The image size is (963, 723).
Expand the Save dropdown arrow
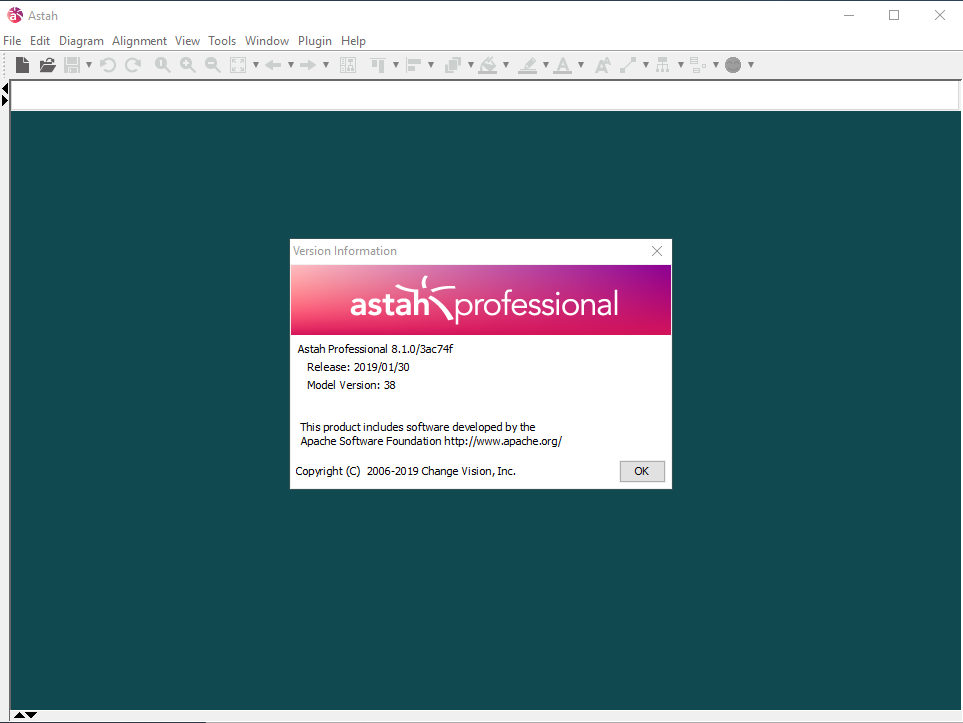(x=89, y=64)
